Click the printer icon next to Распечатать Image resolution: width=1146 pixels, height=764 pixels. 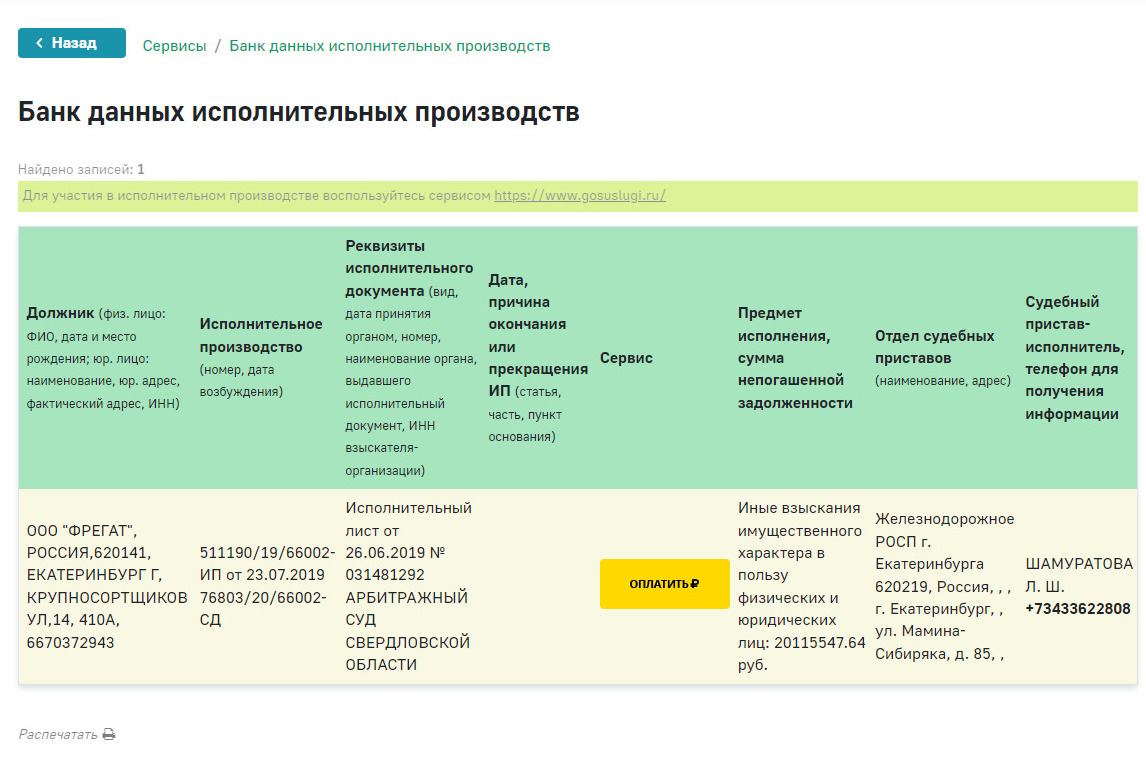(109, 734)
